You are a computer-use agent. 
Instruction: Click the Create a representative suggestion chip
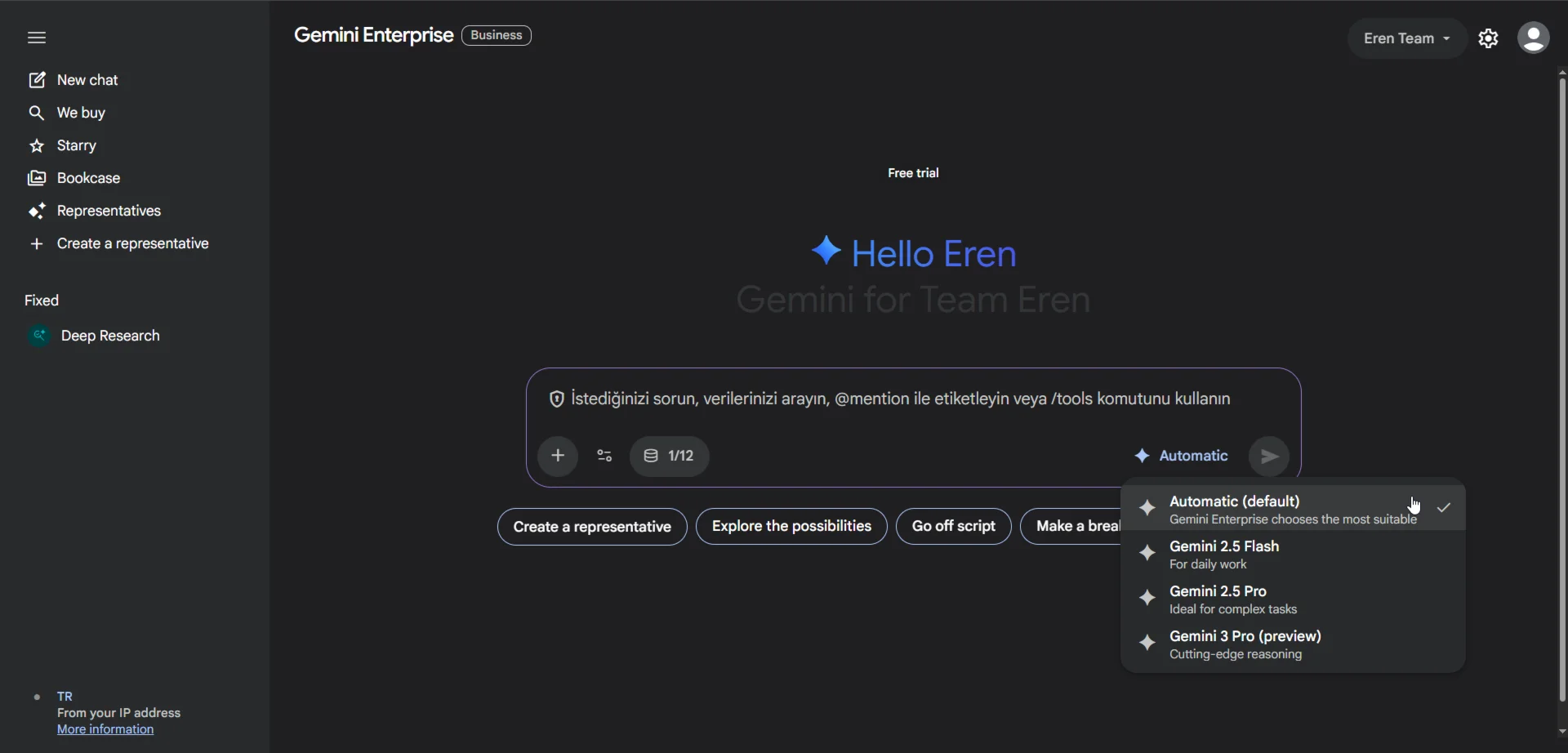pyautogui.click(x=592, y=527)
